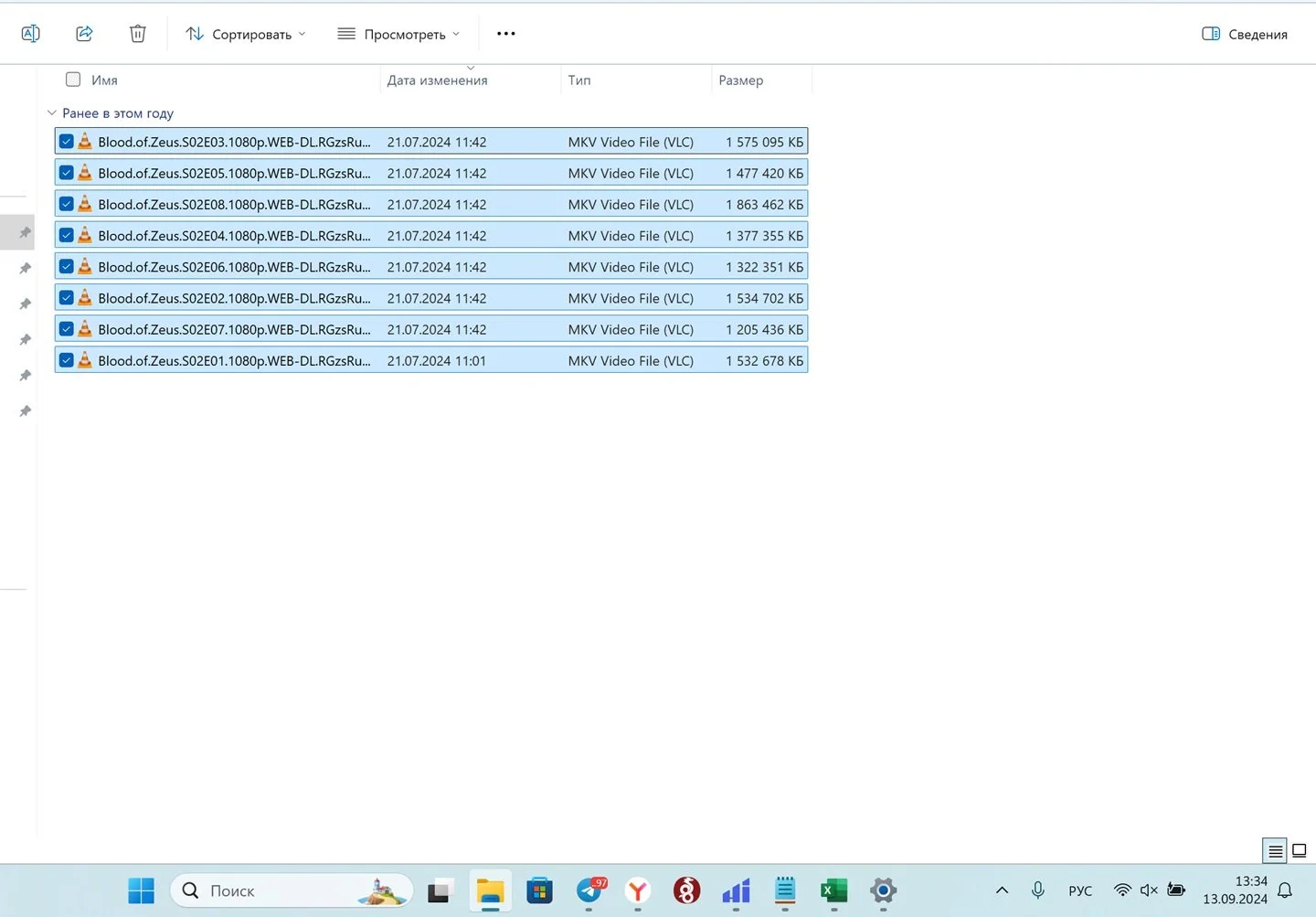Uncheck the Blood.of.Zeus.S02E01 file checkbox
The image size is (1316, 917).
(x=67, y=360)
